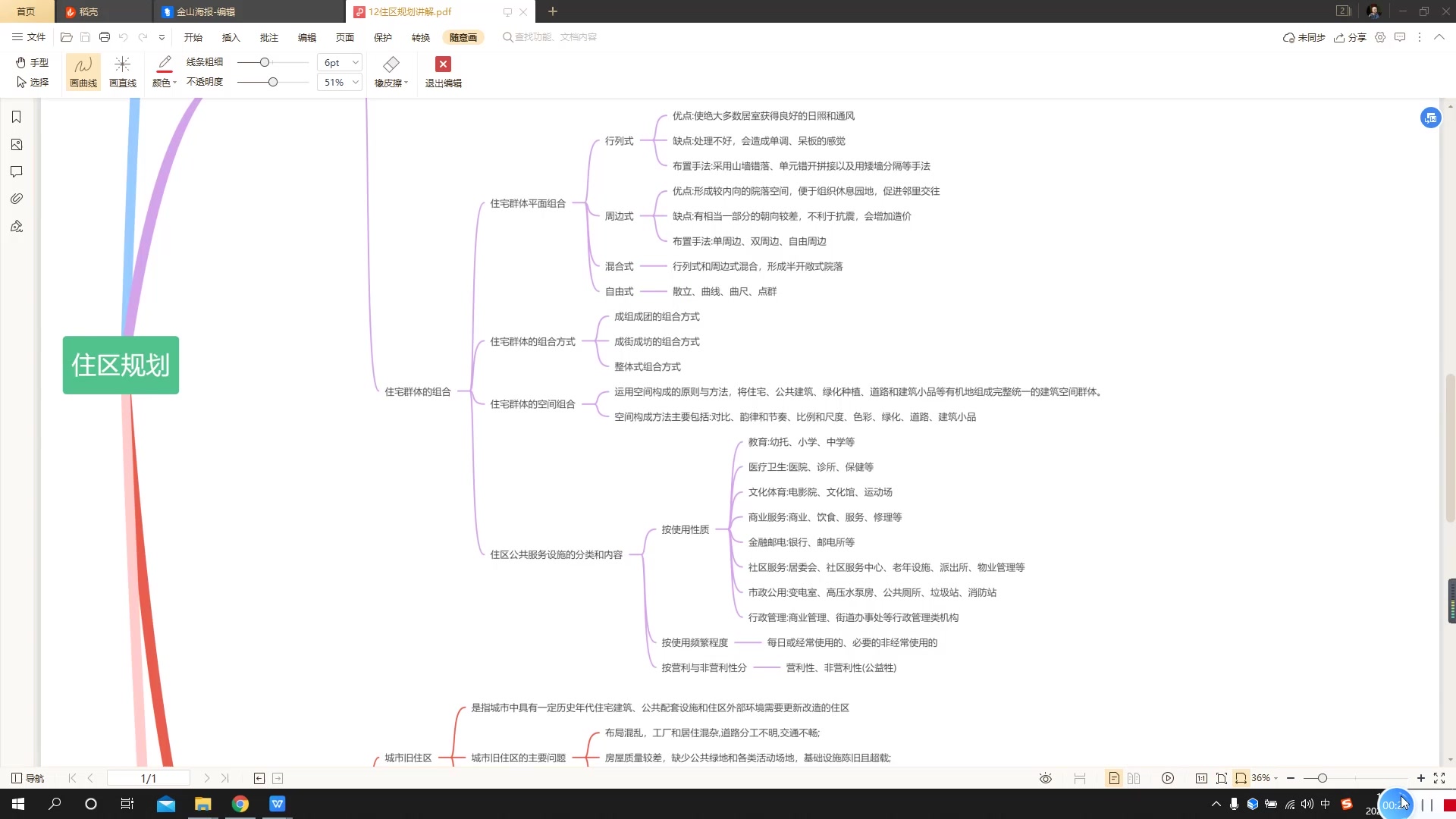Viewport: 1456px width, 819px height.
Task: Go to previous page arrow
Action: pyautogui.click(x=91, y=778)
